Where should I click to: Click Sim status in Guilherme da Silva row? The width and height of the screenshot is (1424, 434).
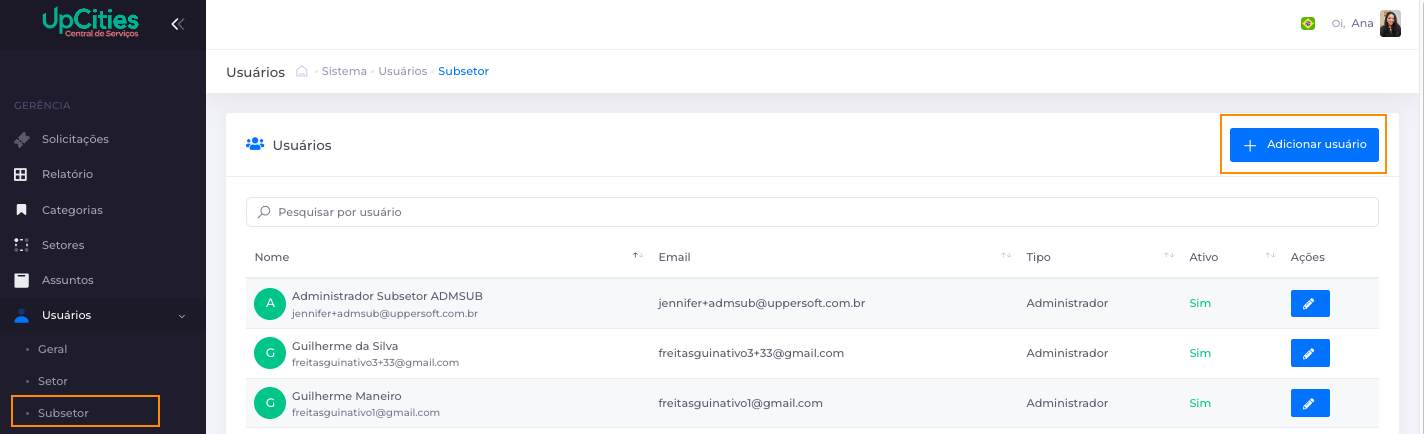tap(1200, 353)
